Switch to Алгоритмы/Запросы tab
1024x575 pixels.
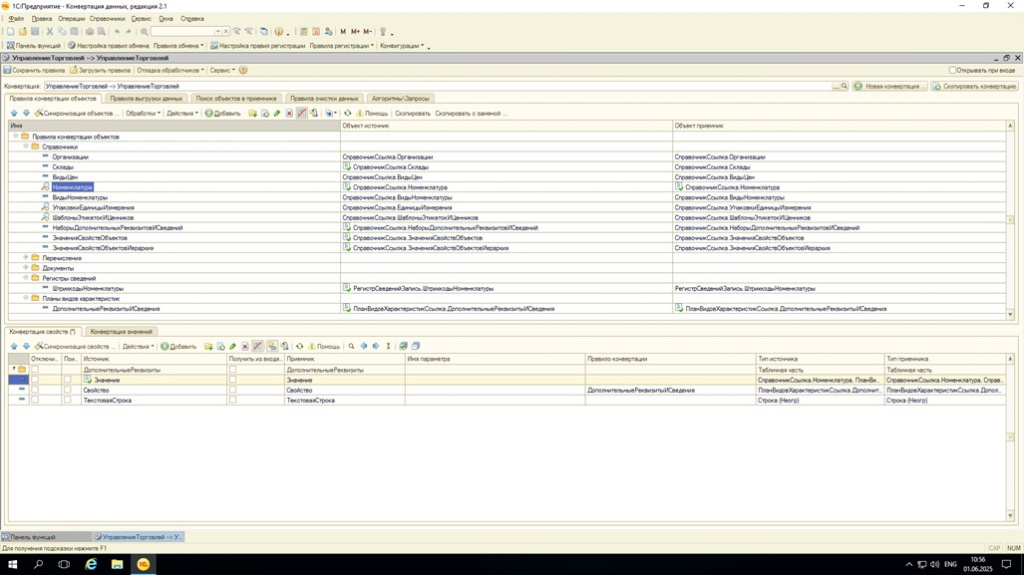[x=400, y=99]
